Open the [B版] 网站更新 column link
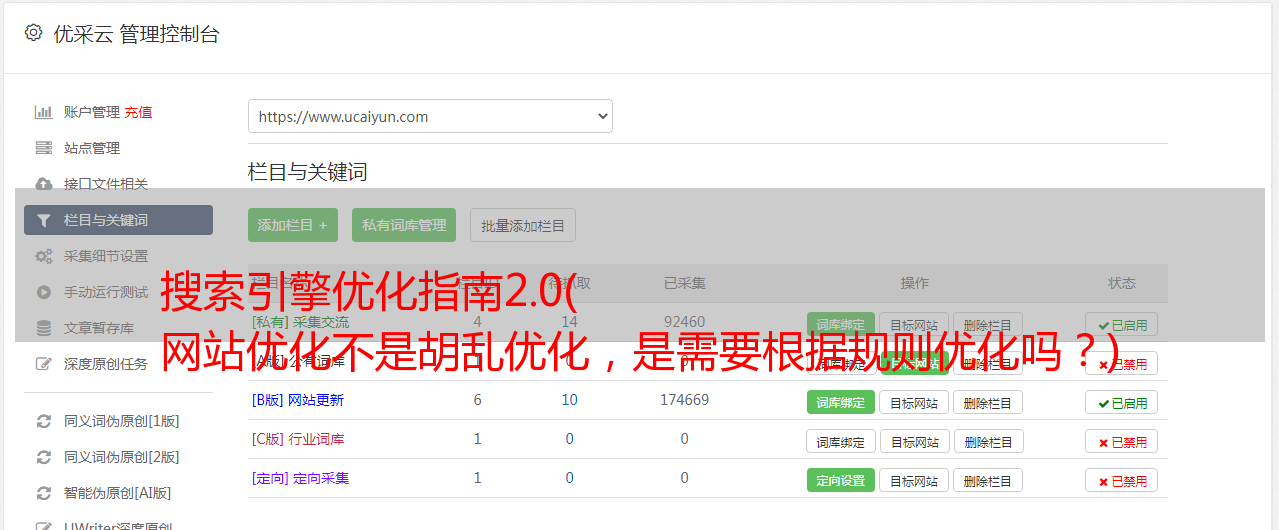Viewport: 1279px width, 530px height. coord(298,400)
